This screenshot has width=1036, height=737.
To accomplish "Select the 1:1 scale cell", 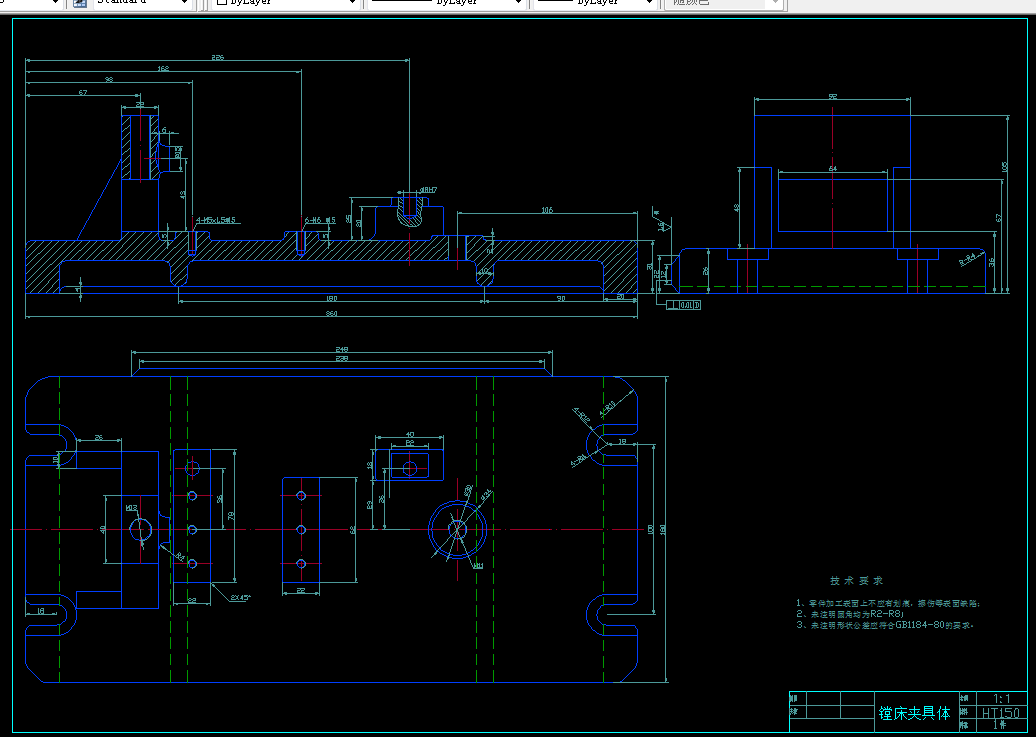I will [x=1002, y=699].
